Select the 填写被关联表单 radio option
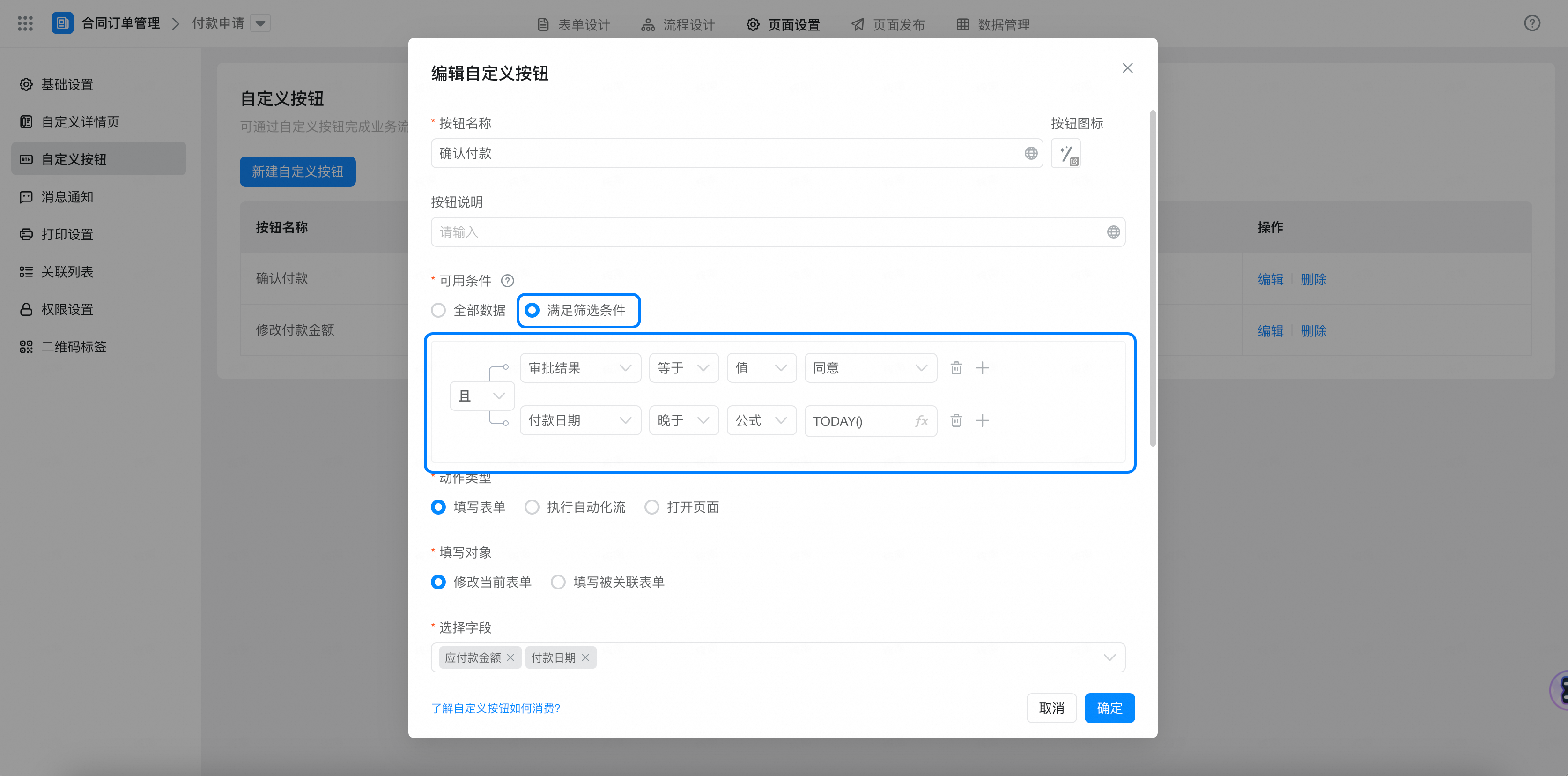This screenshot has width=1568, height=776. [x=558, y=582]
